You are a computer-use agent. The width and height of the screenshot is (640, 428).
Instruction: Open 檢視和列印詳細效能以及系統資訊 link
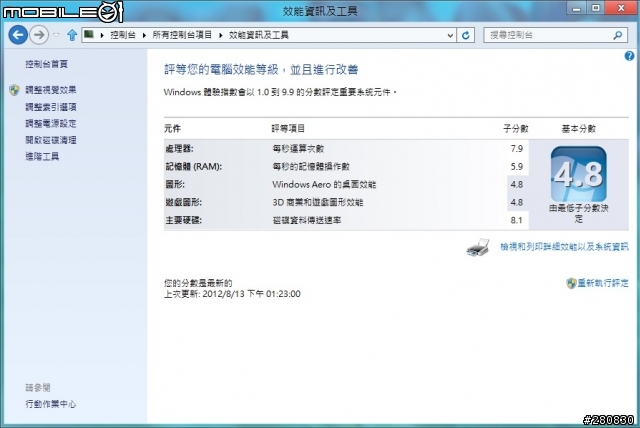[564, 246]
